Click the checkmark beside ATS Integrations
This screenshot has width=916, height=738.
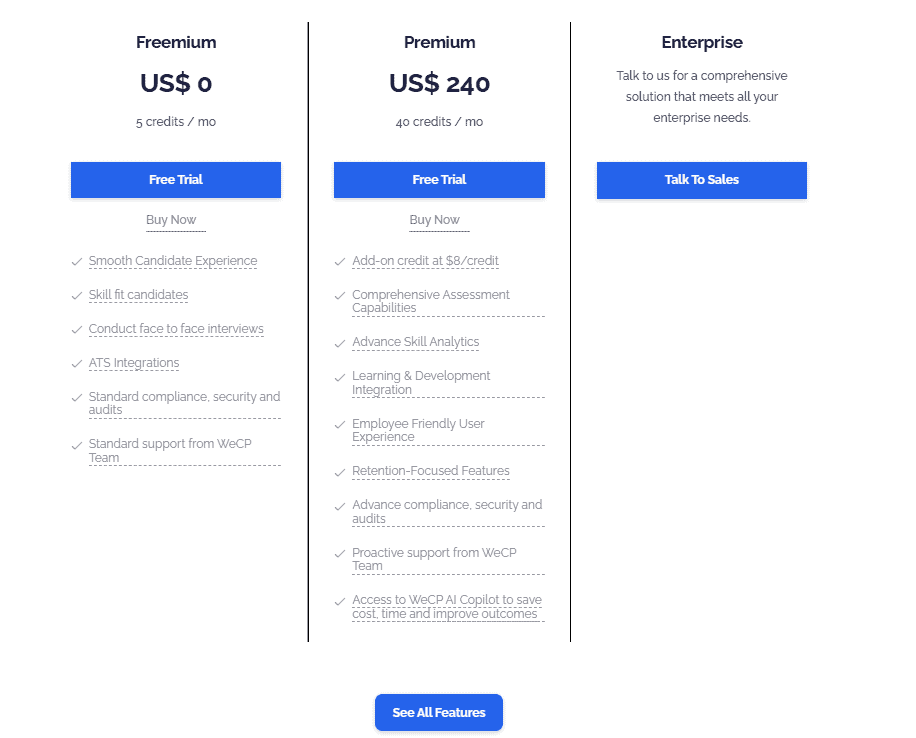[77, 363]
